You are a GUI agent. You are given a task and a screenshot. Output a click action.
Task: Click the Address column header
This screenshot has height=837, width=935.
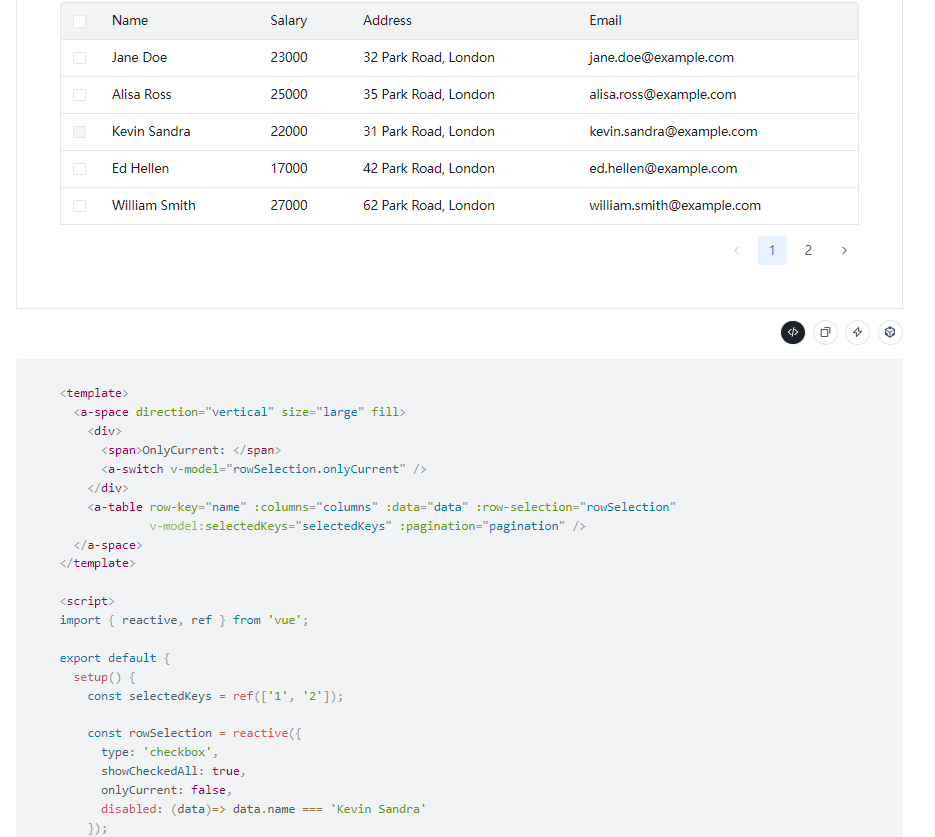387,20
